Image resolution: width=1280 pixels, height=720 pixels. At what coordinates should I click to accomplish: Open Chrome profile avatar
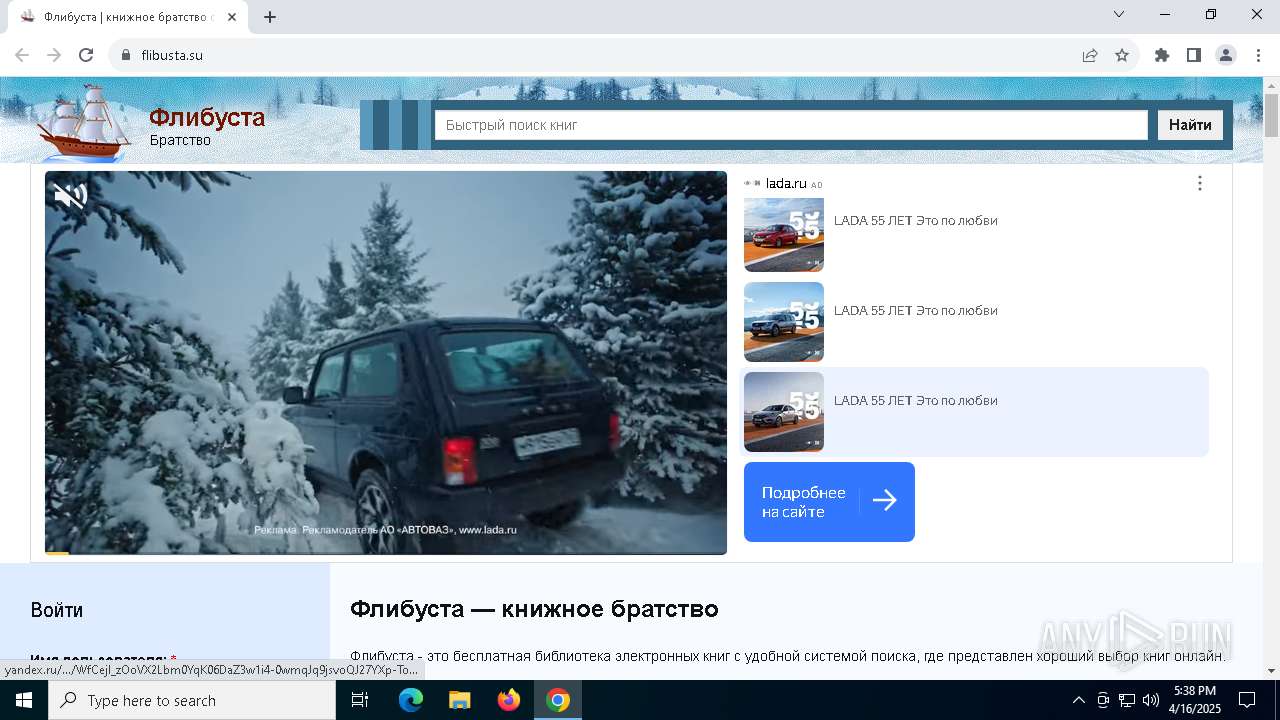(1226, 55)
